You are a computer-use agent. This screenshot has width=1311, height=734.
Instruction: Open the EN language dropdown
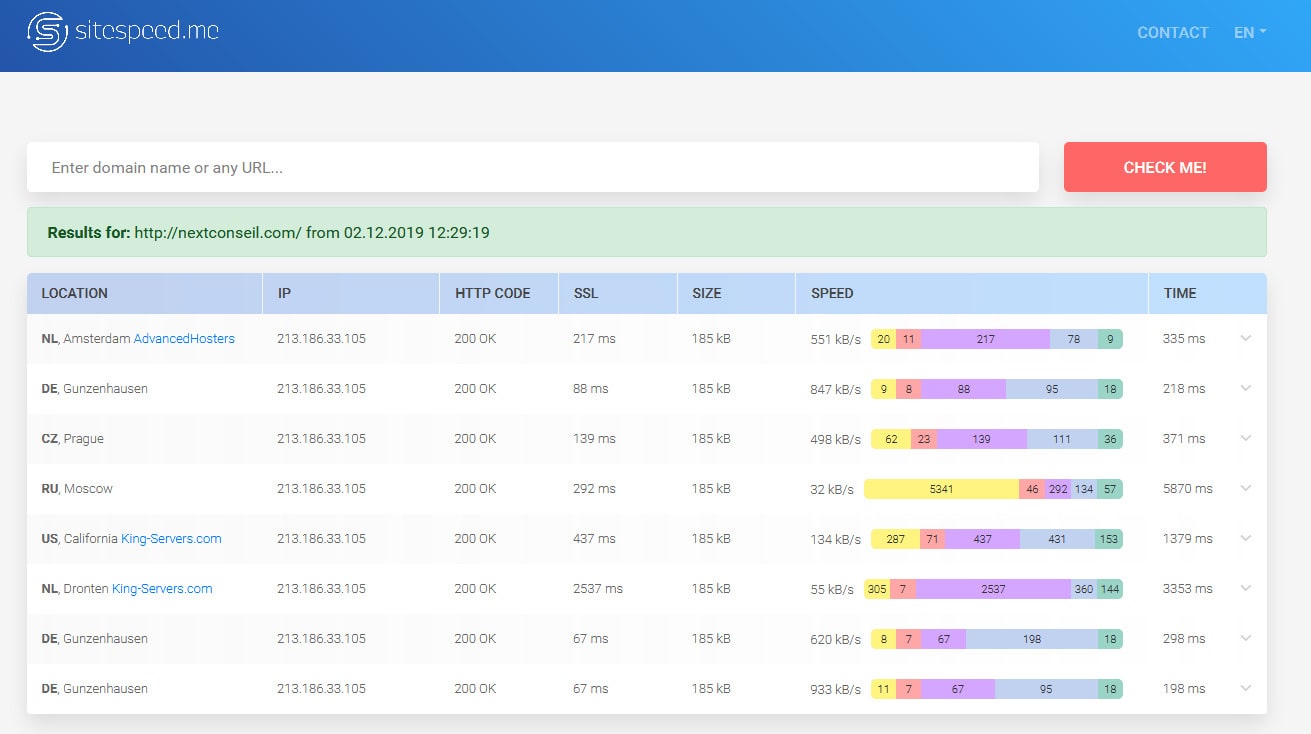pyautogui.click(x=1250, y=33)
